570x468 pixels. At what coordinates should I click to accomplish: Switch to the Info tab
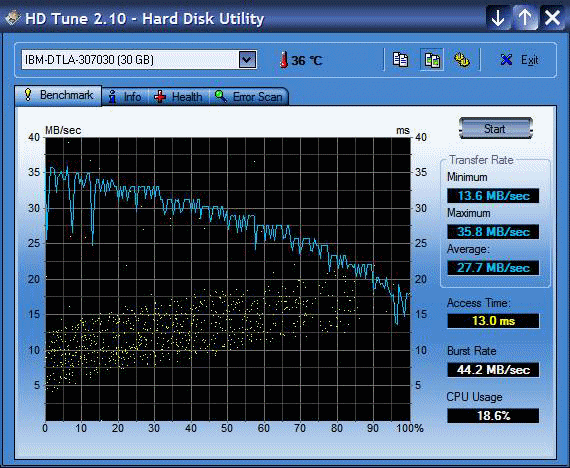point(125,97)
